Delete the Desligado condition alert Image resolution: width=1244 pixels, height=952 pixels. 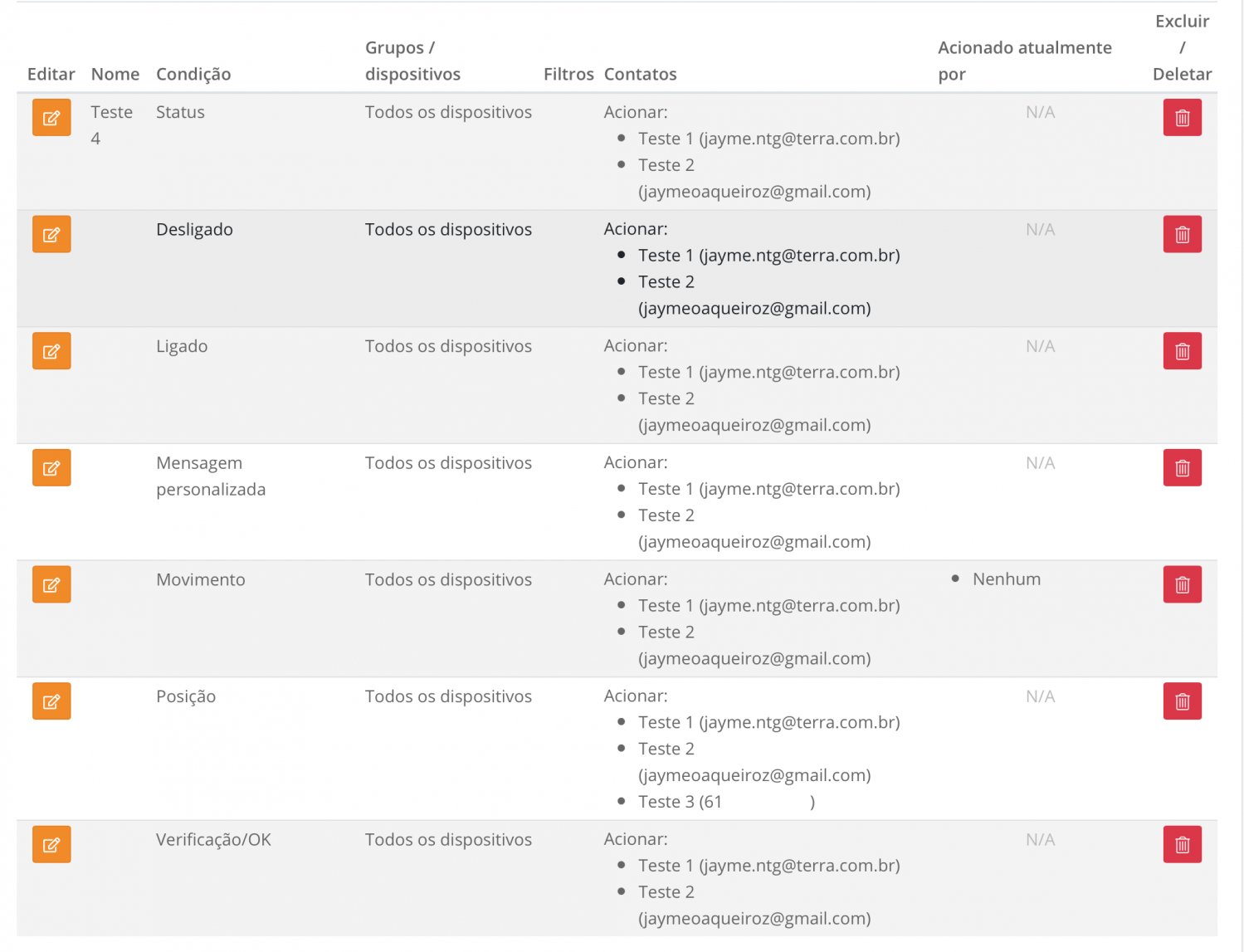coord(1182,235)
